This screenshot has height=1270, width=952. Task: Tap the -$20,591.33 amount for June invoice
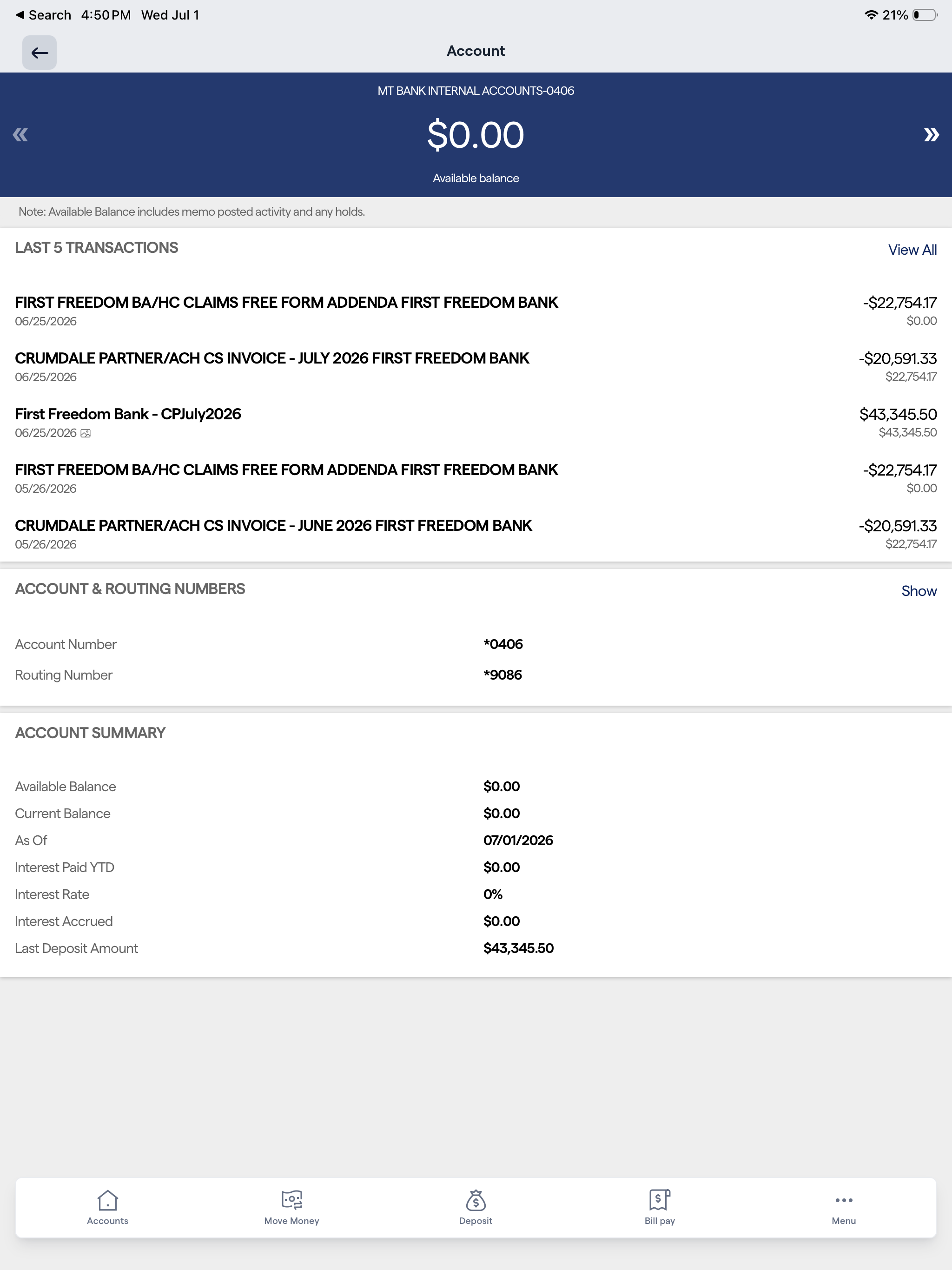[898, 525]
